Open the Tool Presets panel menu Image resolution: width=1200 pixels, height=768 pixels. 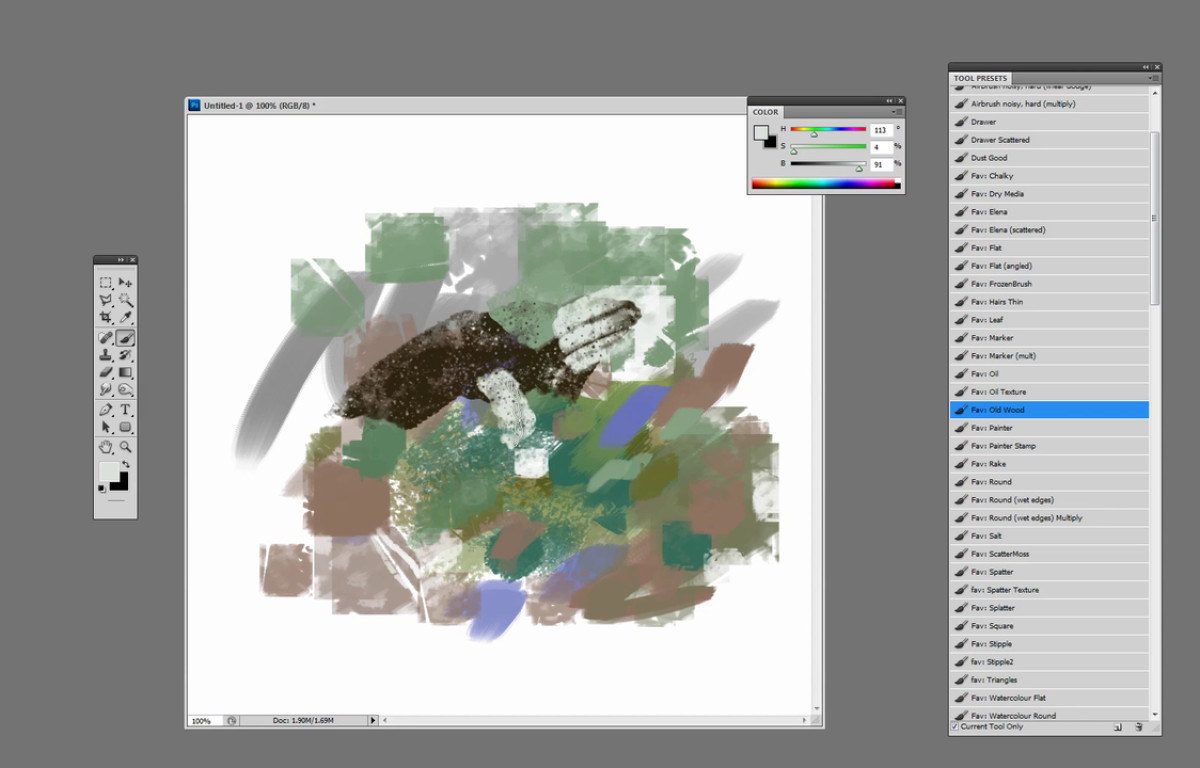(x=1154, y=78)
